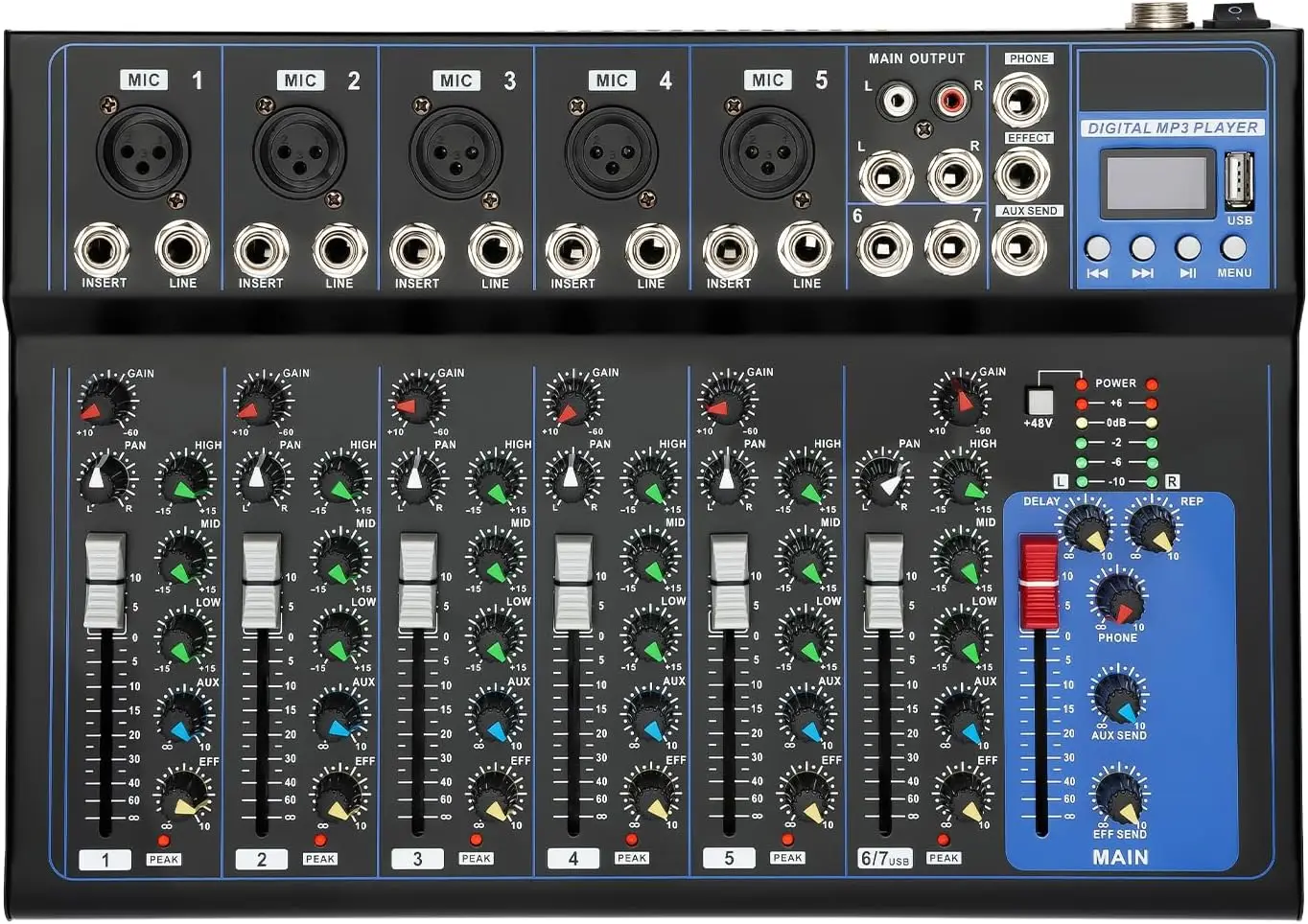Click the INSERT jack on channel 4
Image resolution: width=1308 pixels, height=924 pixels.
575,249
